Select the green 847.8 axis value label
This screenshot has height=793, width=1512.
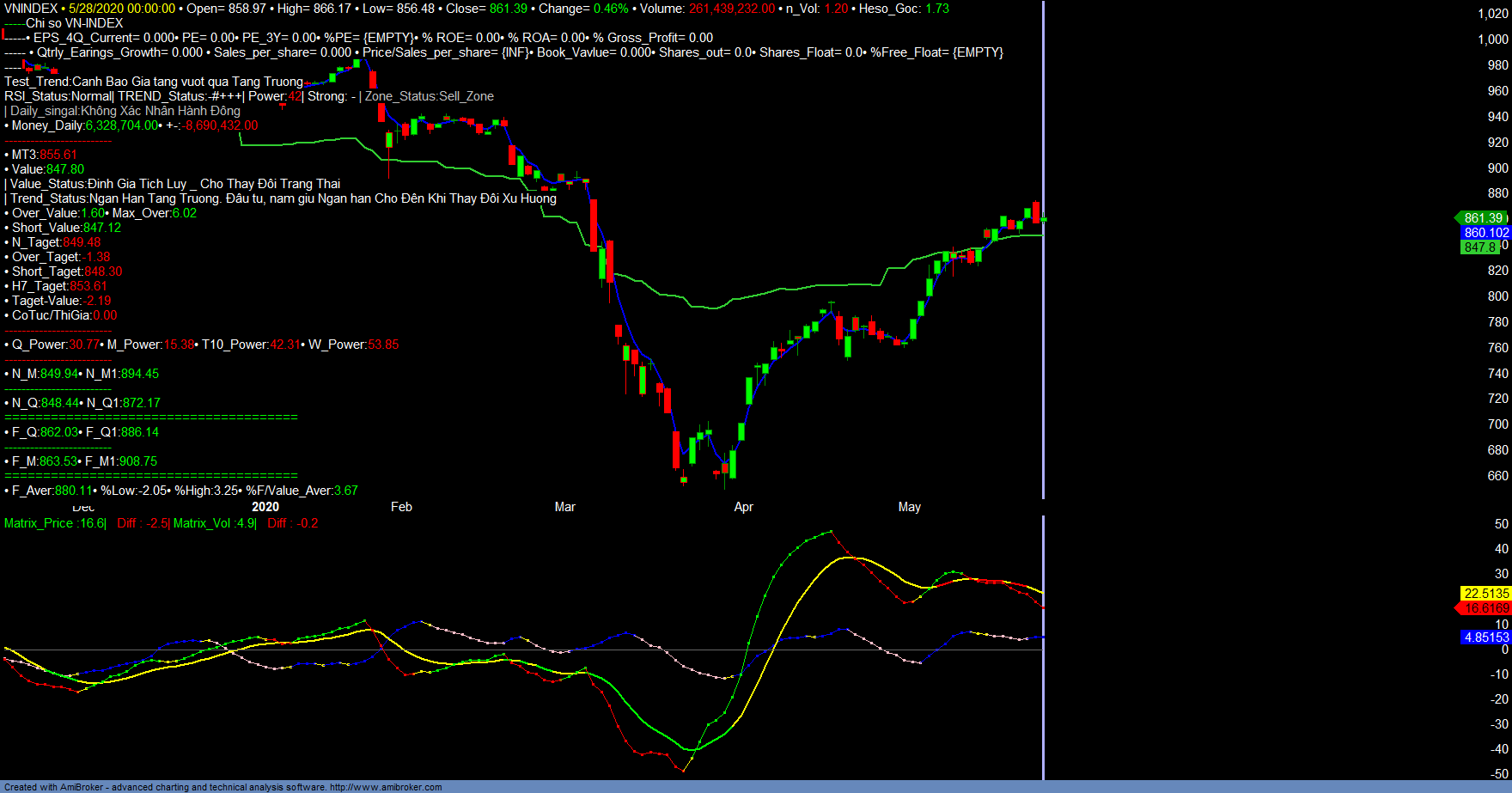(1481, 247)
